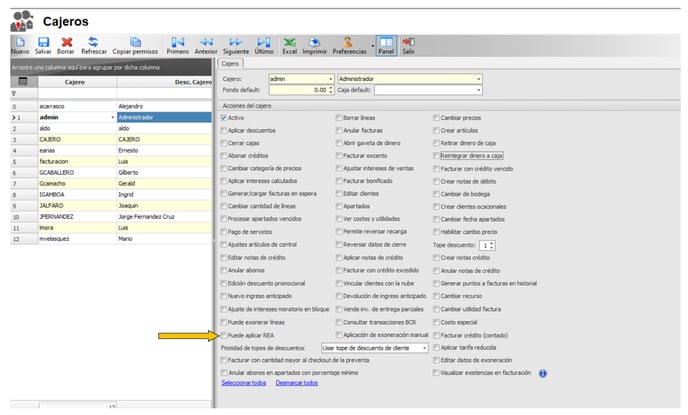Enable Vincular clientes con la nube
This screenshot has width=688, height=415.
click(339, 284)
